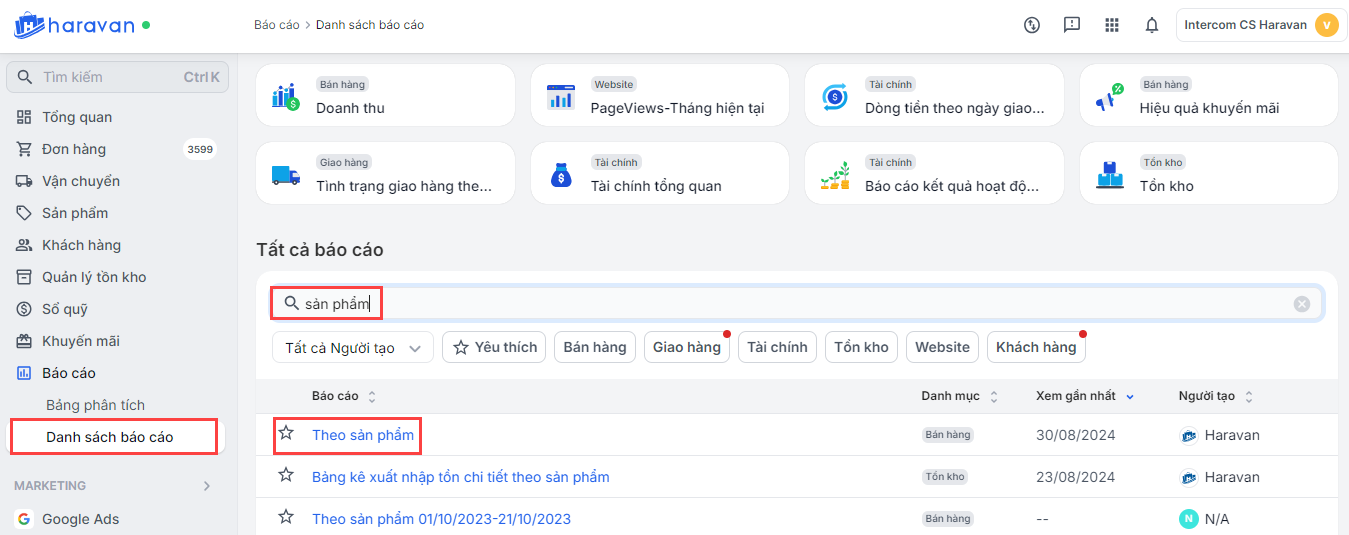Open the Tồn kho report card

[x=1208, y=174]
